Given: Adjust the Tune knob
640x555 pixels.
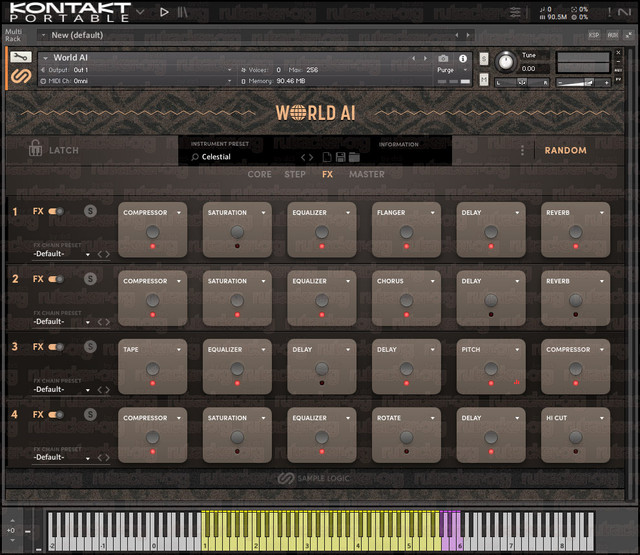Looking at the screenshot, I should [506, 62].
